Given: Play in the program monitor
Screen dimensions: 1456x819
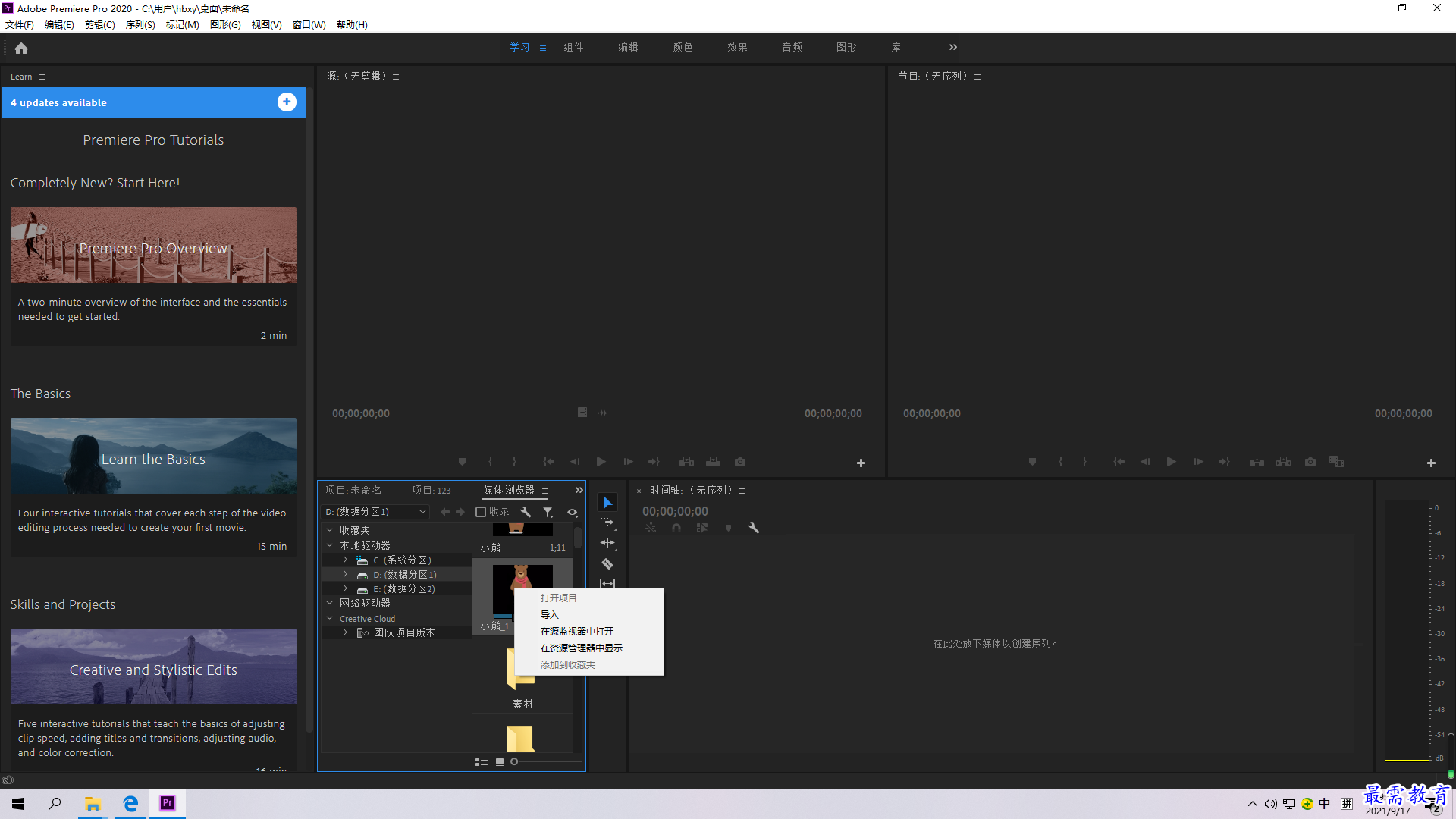Looking at the screenshot, I should 1171,461.
